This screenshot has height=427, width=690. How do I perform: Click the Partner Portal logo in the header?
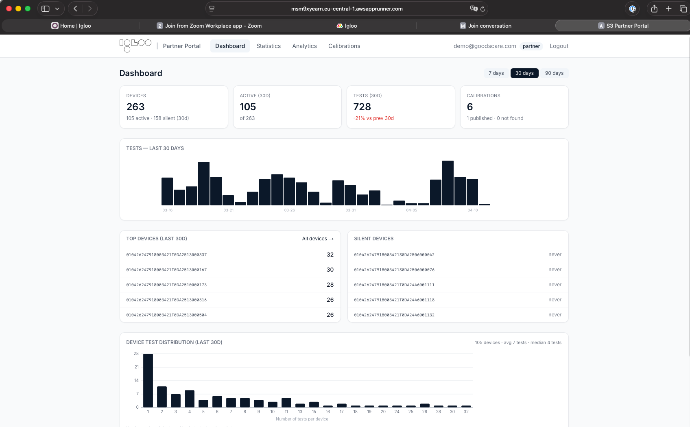[x=134, y=46]
